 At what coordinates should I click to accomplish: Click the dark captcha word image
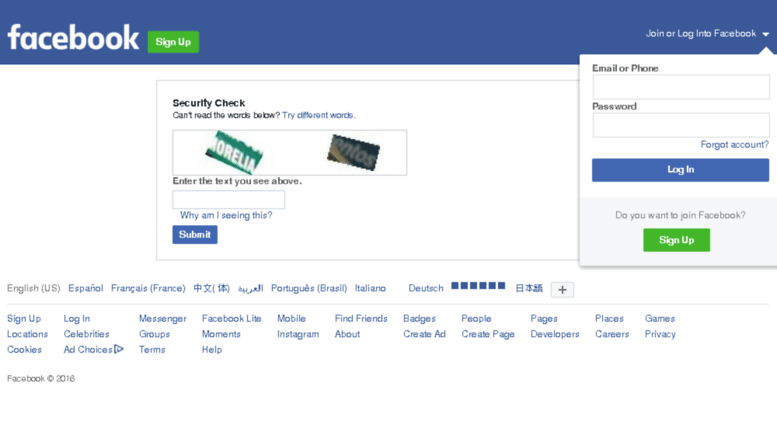pos(353,153)
